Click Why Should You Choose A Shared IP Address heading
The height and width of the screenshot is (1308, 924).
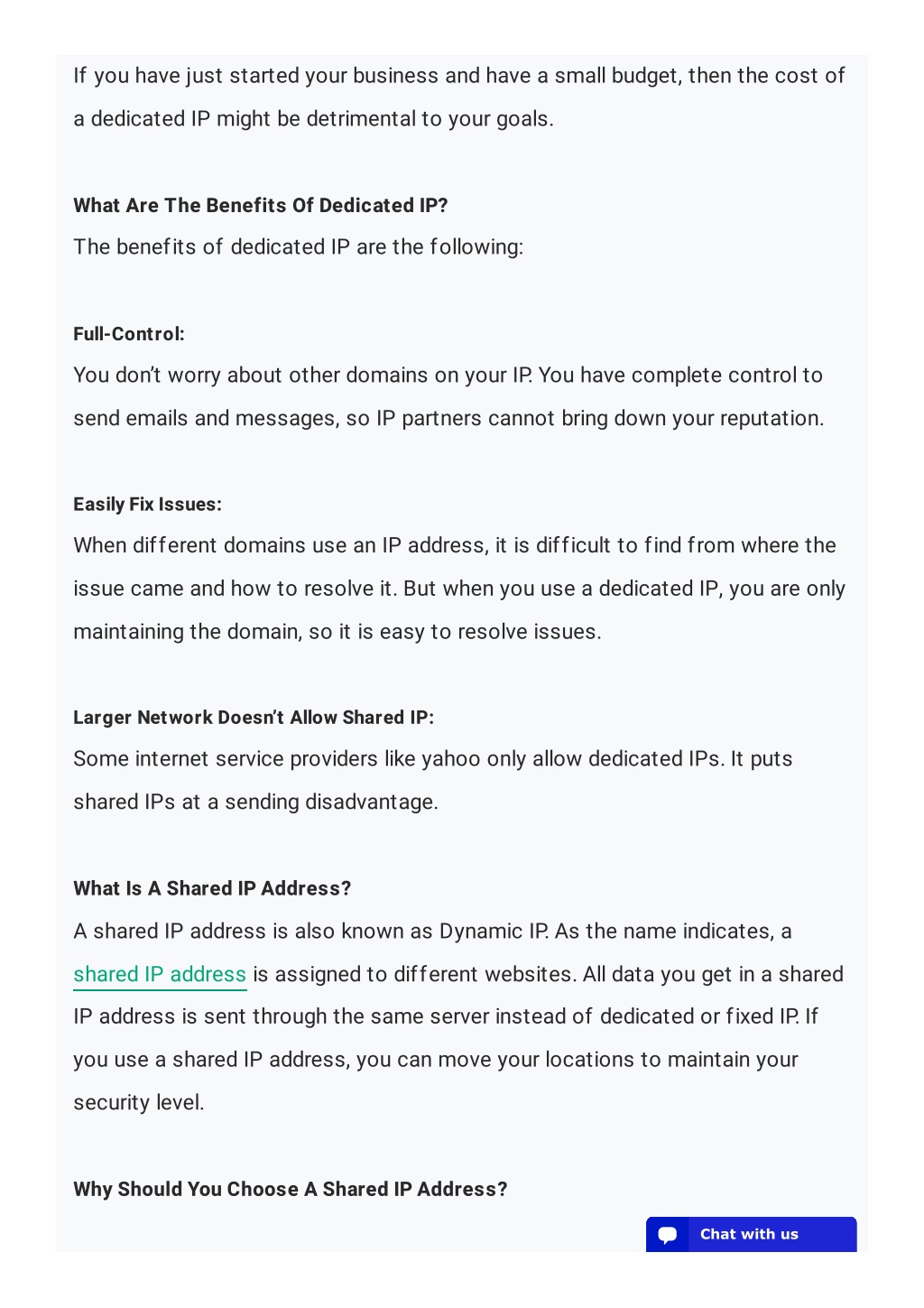click(x=291, y=1189)
